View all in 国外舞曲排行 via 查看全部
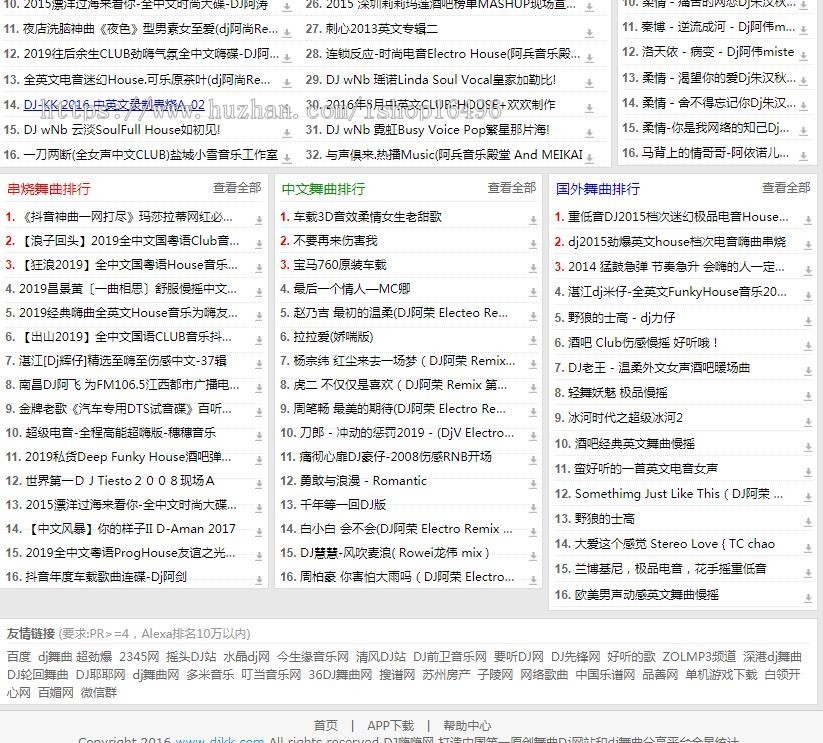This screenshot has height=743, width=823. (786, 188)
